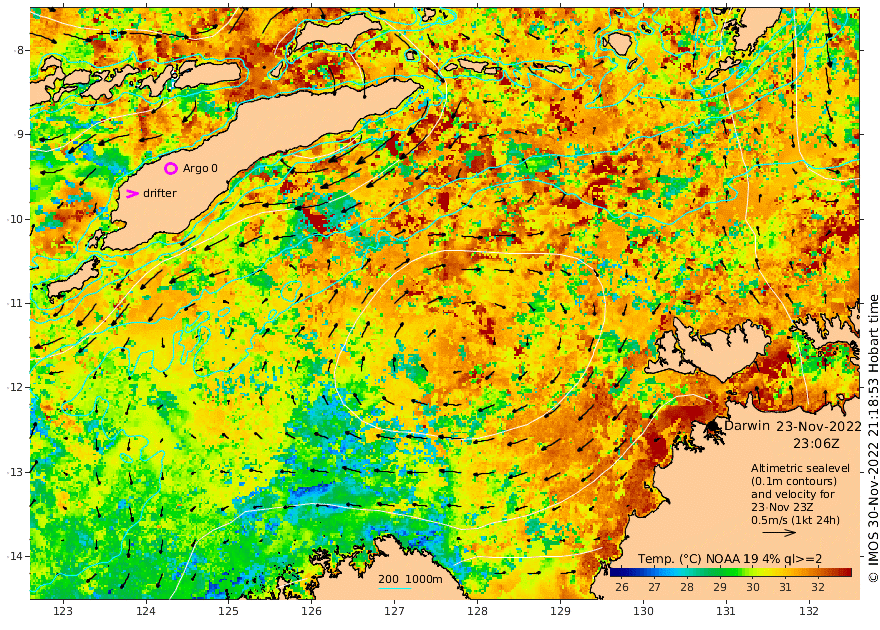Click the black Darwin city dot
Viewport: 880px width, 630px height.
(712, 426)
